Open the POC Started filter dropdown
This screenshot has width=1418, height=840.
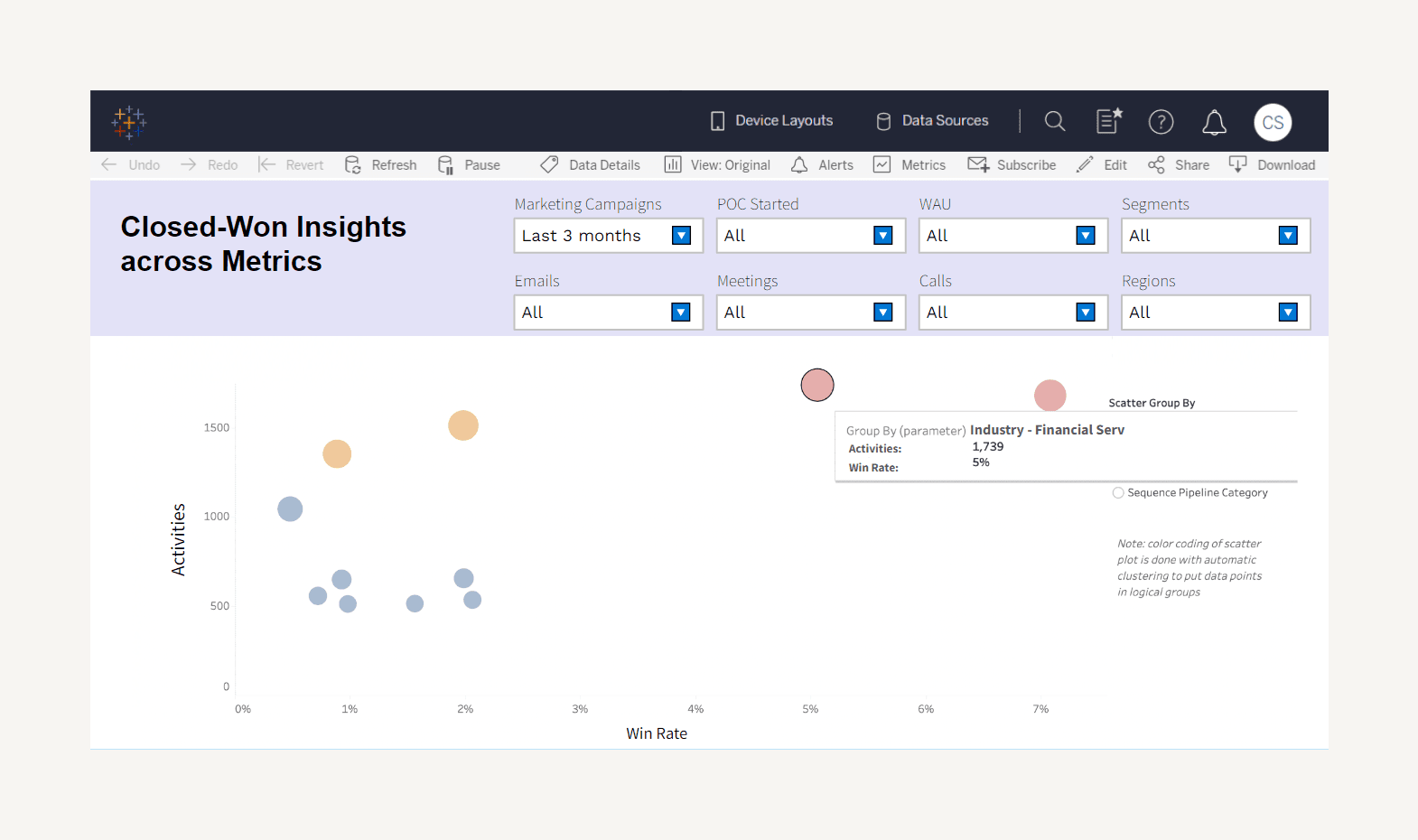[x=882, y=236]
